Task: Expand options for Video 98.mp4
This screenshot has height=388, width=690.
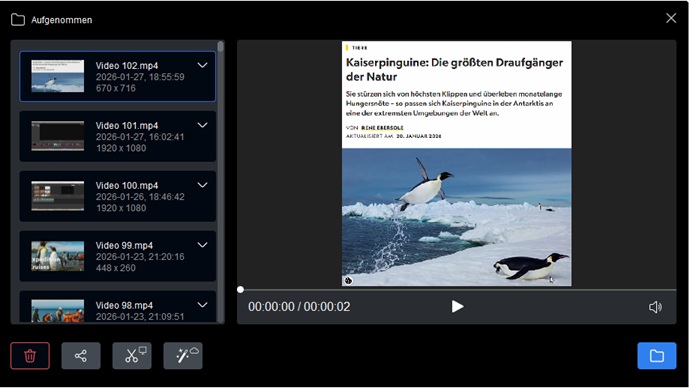Action: pyautogui.click(x=202, y=304)
